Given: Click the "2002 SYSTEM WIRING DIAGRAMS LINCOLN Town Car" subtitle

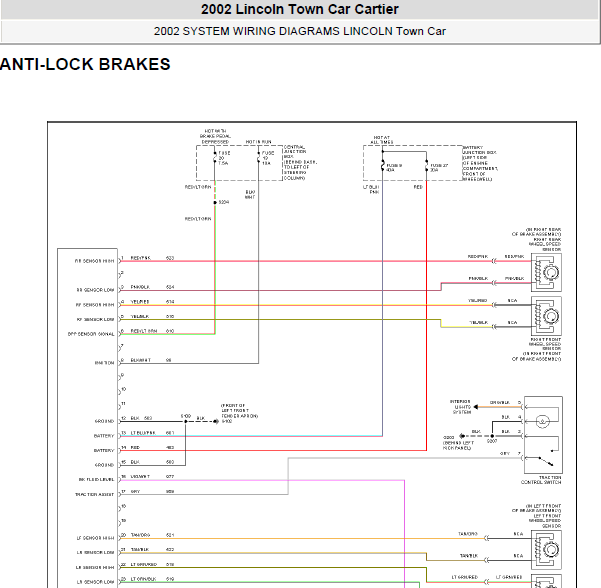Looking at the screenshot, I should click(x=300, y=31).
